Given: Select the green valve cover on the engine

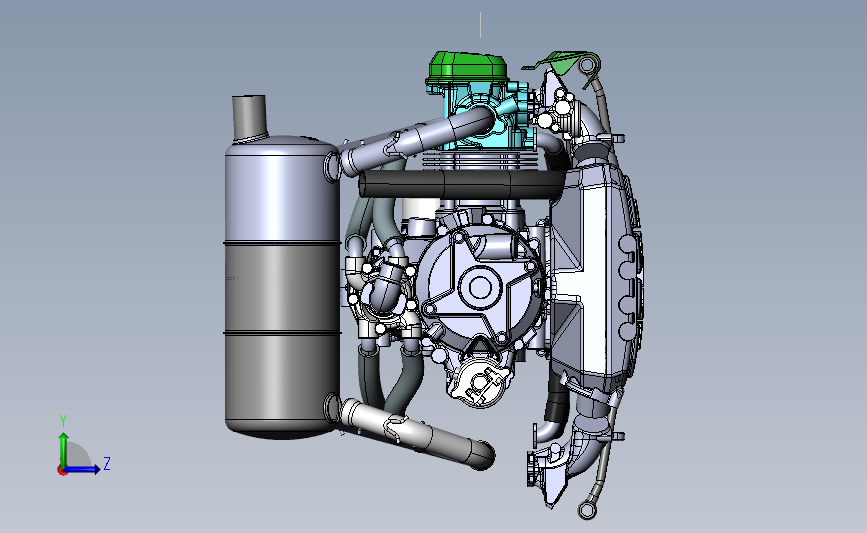Looking at the screenshot, I should [x=466, y=68].
